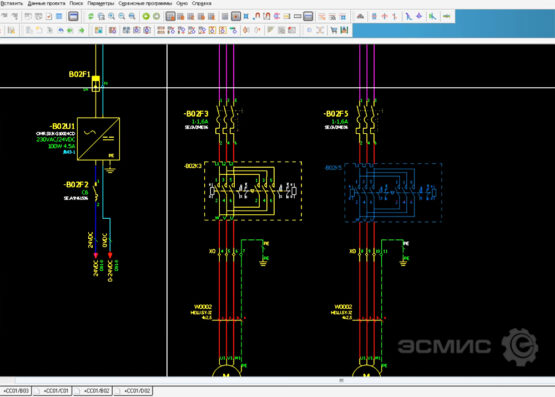Open the Окно menu
The image size is (555, 397).
pyautogui.click(x=182, y=3)
